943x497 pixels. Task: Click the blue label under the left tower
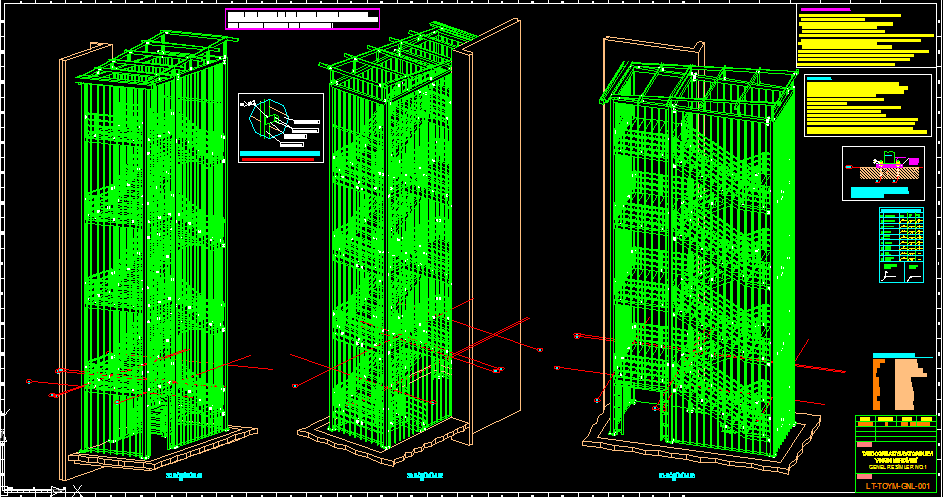[x=184, y=475]
